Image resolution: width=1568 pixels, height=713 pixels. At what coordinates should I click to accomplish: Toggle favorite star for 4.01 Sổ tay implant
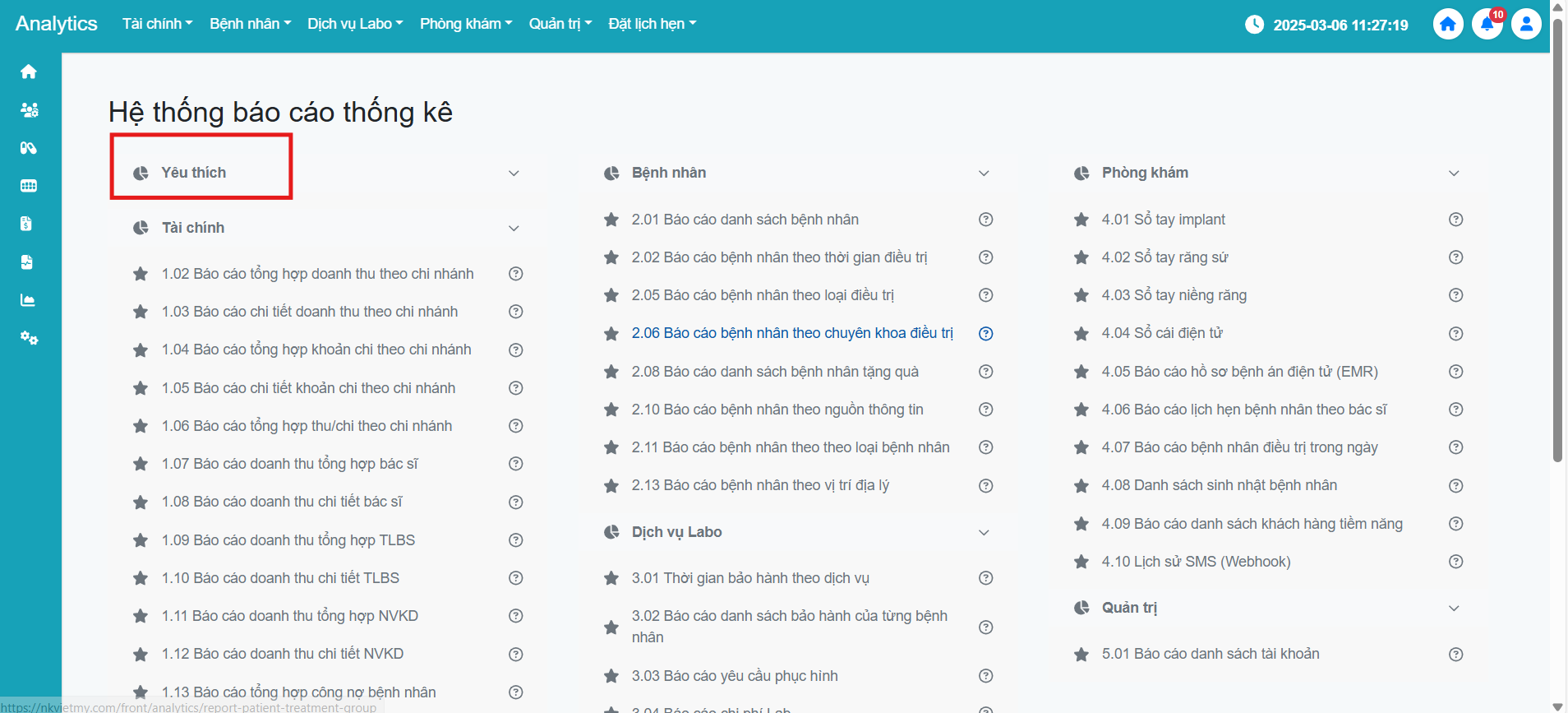click(x=1081, y=220)
